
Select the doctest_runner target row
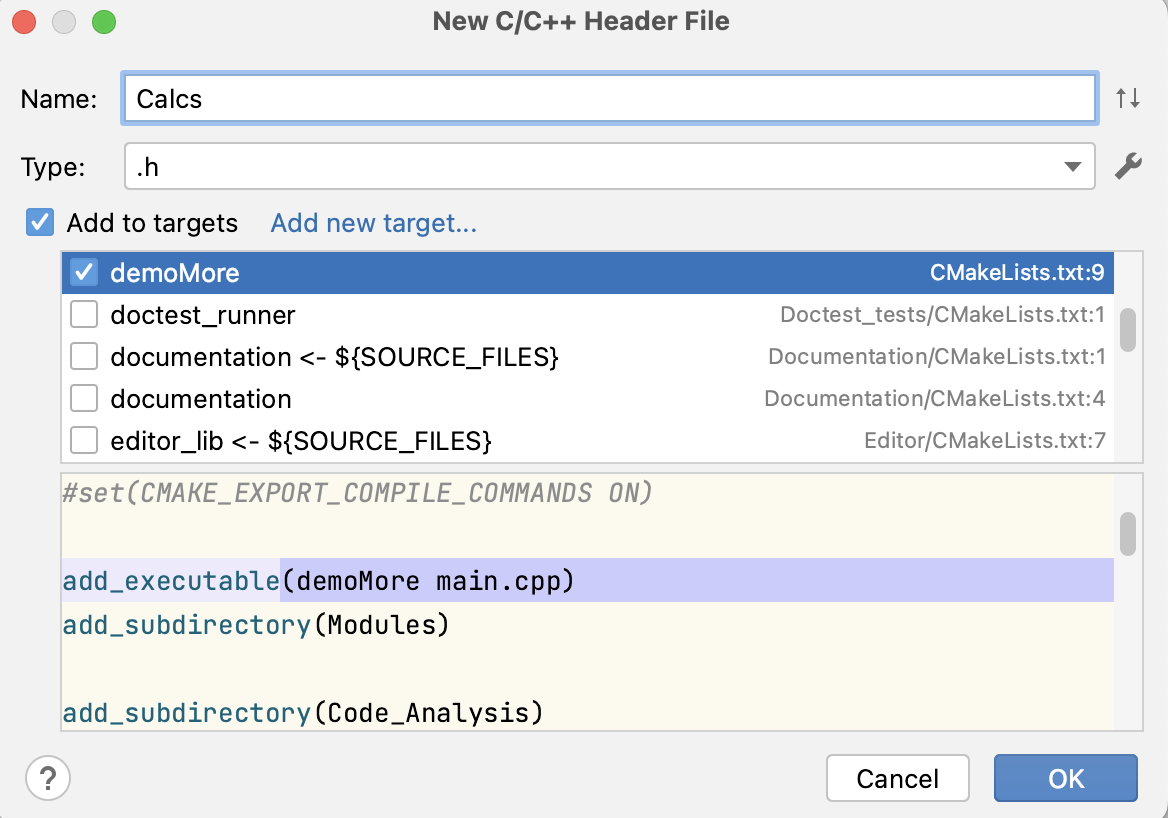(x=300, y=314)
